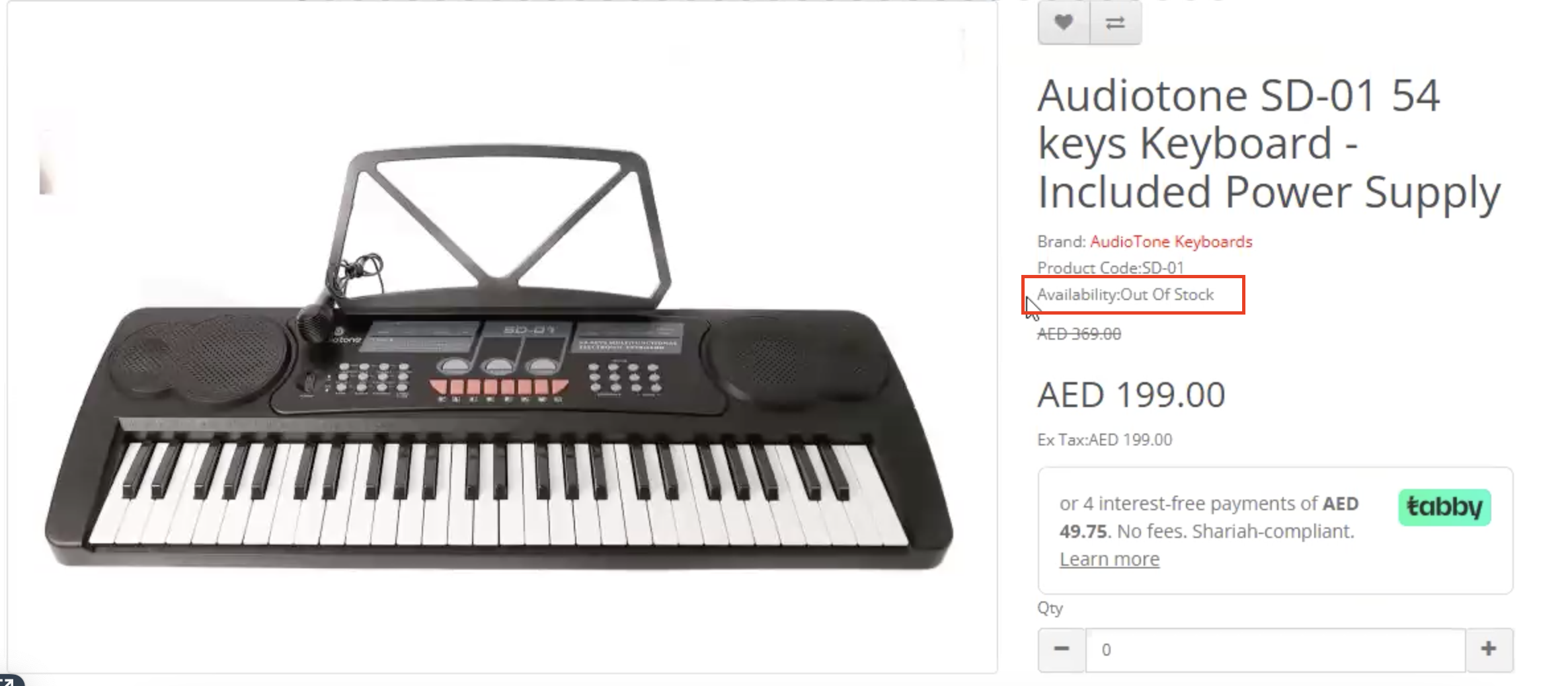Viewport: 1568px width, 686px height.
Task: Click the Brand label text
Action: point(1061,242)
